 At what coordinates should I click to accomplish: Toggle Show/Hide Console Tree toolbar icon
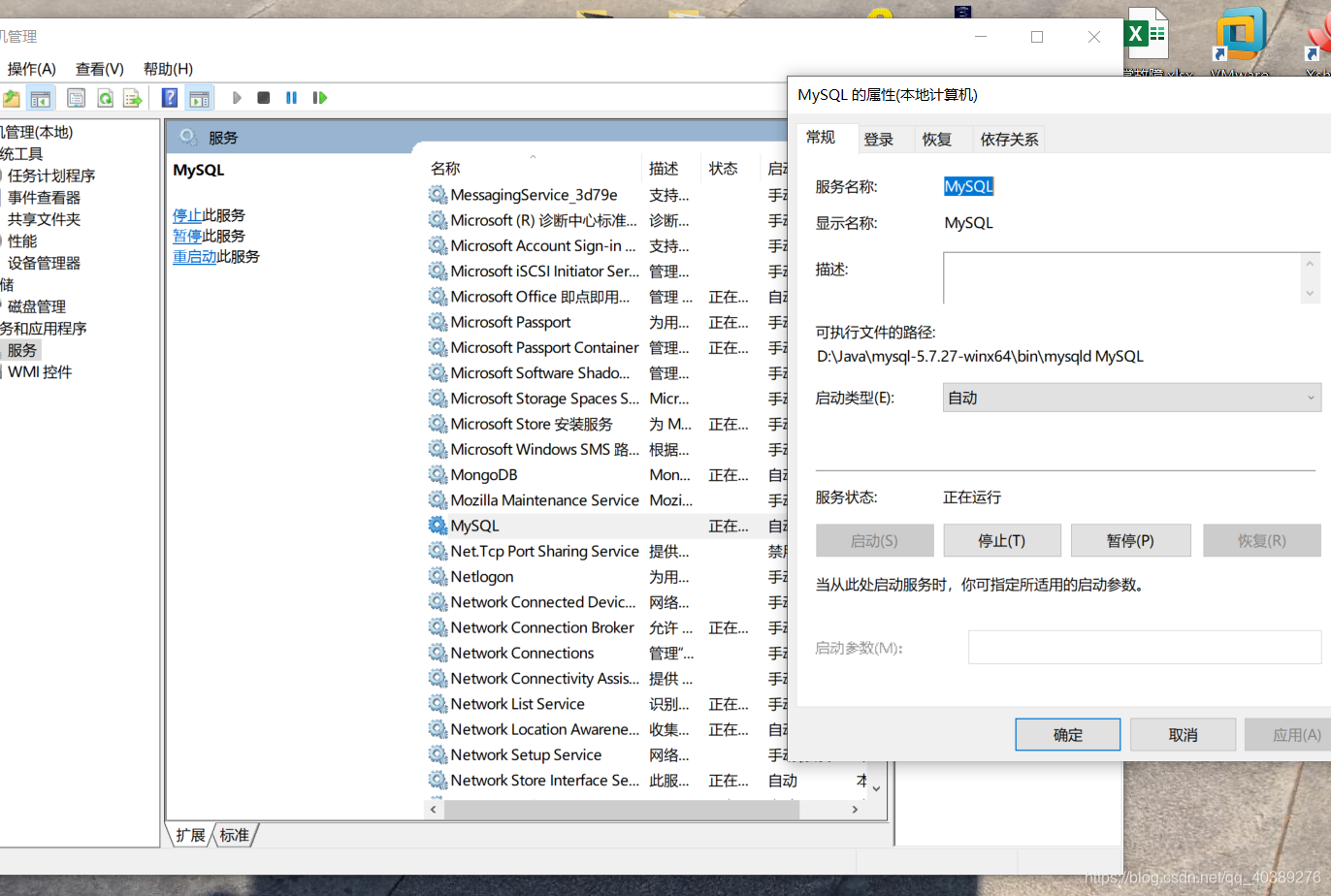pos(41,98)
